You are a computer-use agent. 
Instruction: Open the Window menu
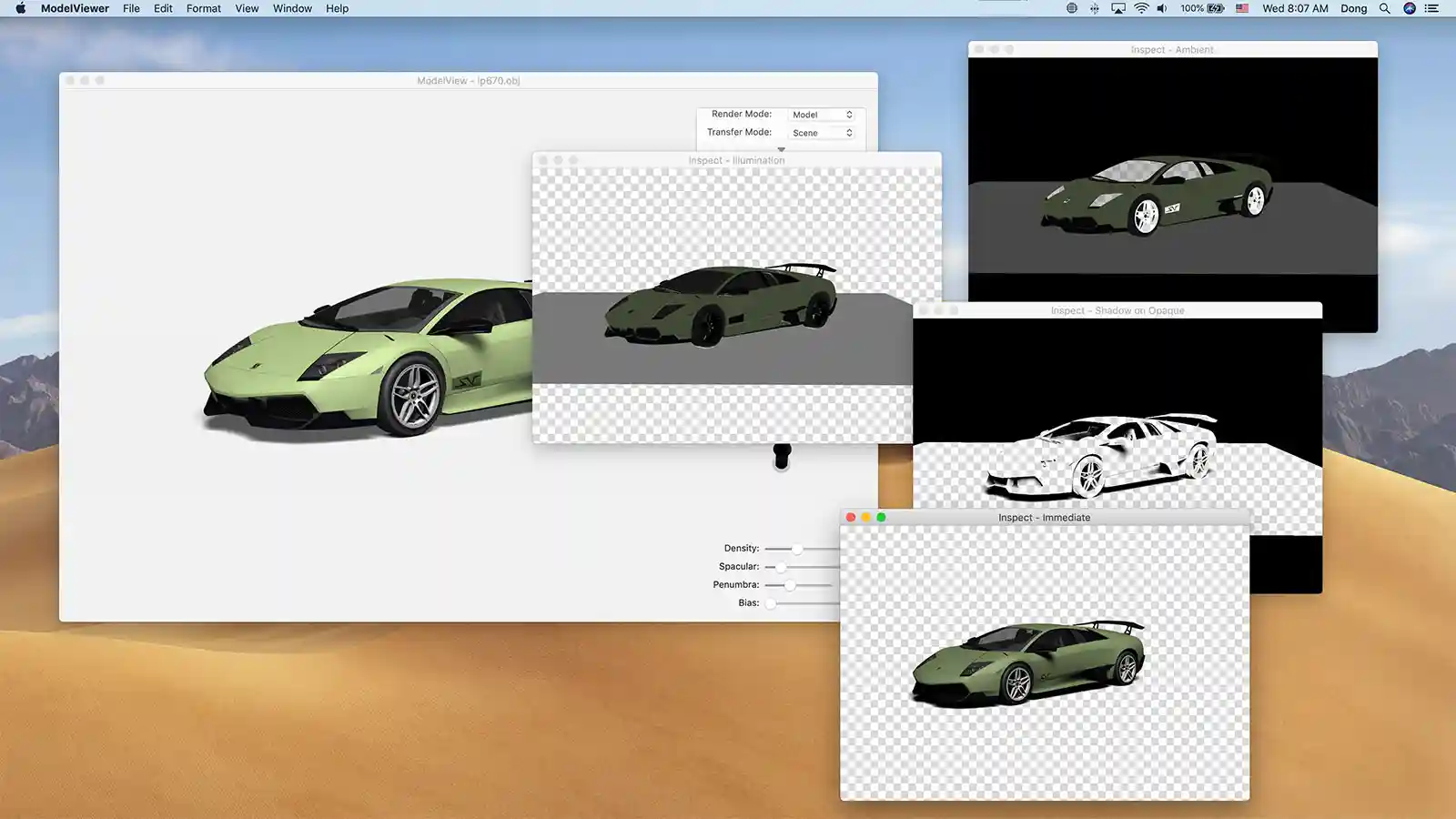(x=292, y=8)
